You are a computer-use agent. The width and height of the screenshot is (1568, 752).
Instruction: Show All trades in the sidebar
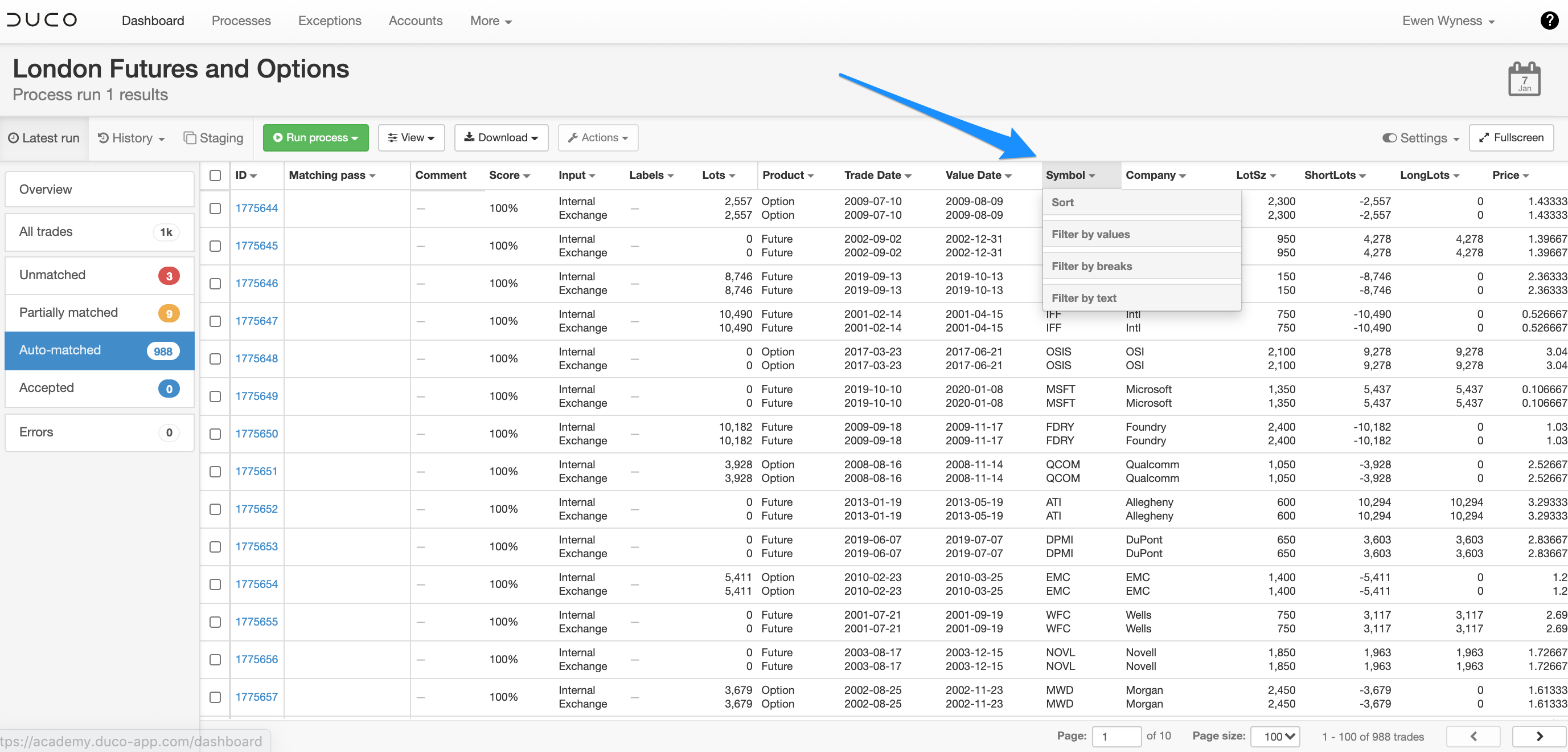99,232
